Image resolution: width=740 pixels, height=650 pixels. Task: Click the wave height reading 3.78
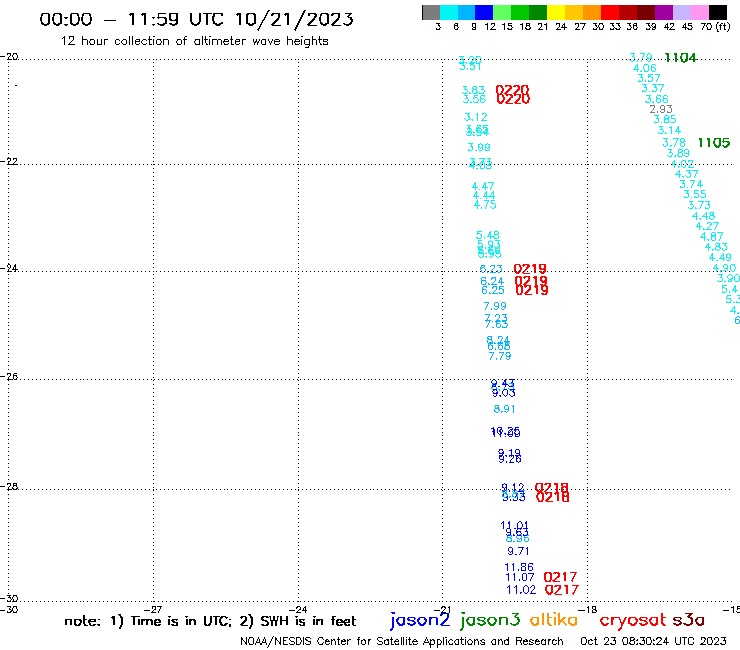[x=674, y=143]
